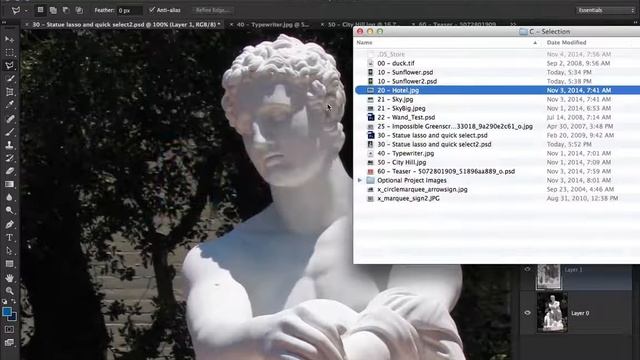The height and width of the screenshot is (360, 640).
Task: Select file 21 - SkyBig.jpeg
Action: [x=401, y=108]
